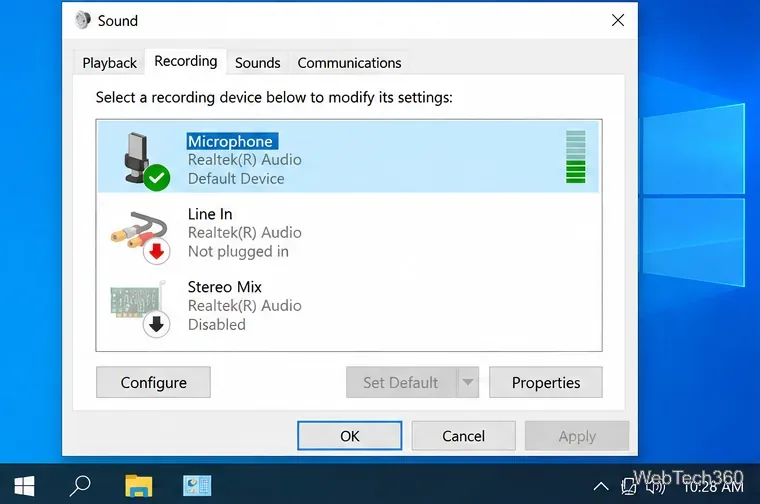760x504 pixels.
Task: Open File Explorer from taskbar
Action: [139, 486]
